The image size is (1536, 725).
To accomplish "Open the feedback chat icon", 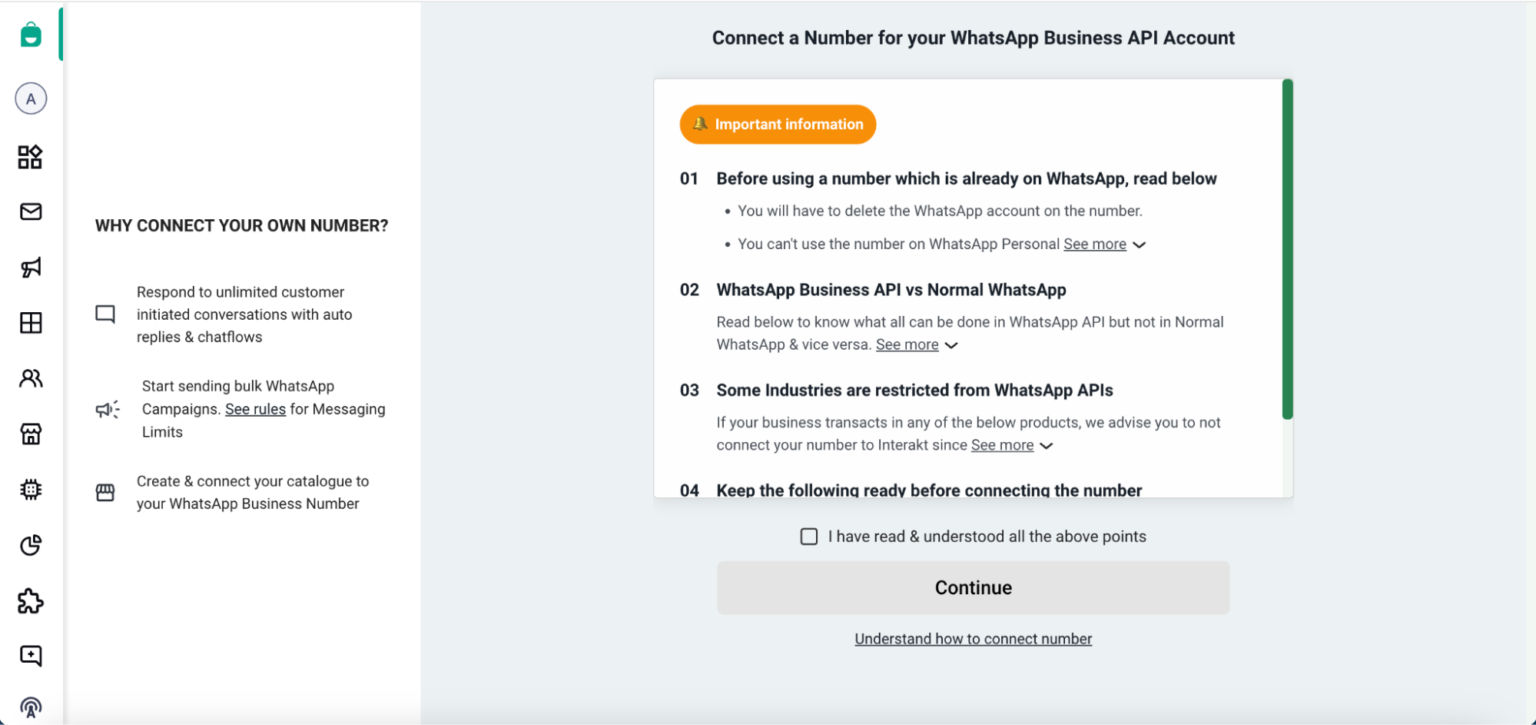I will click(30, 655).
